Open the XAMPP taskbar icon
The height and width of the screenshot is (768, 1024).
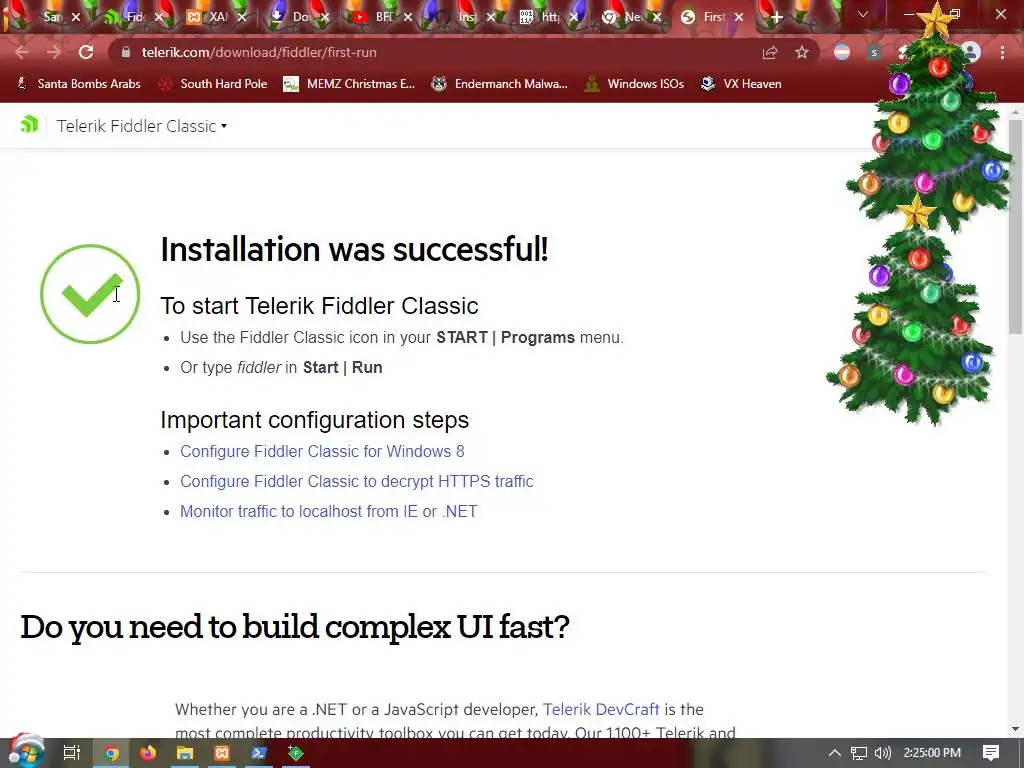222,753
